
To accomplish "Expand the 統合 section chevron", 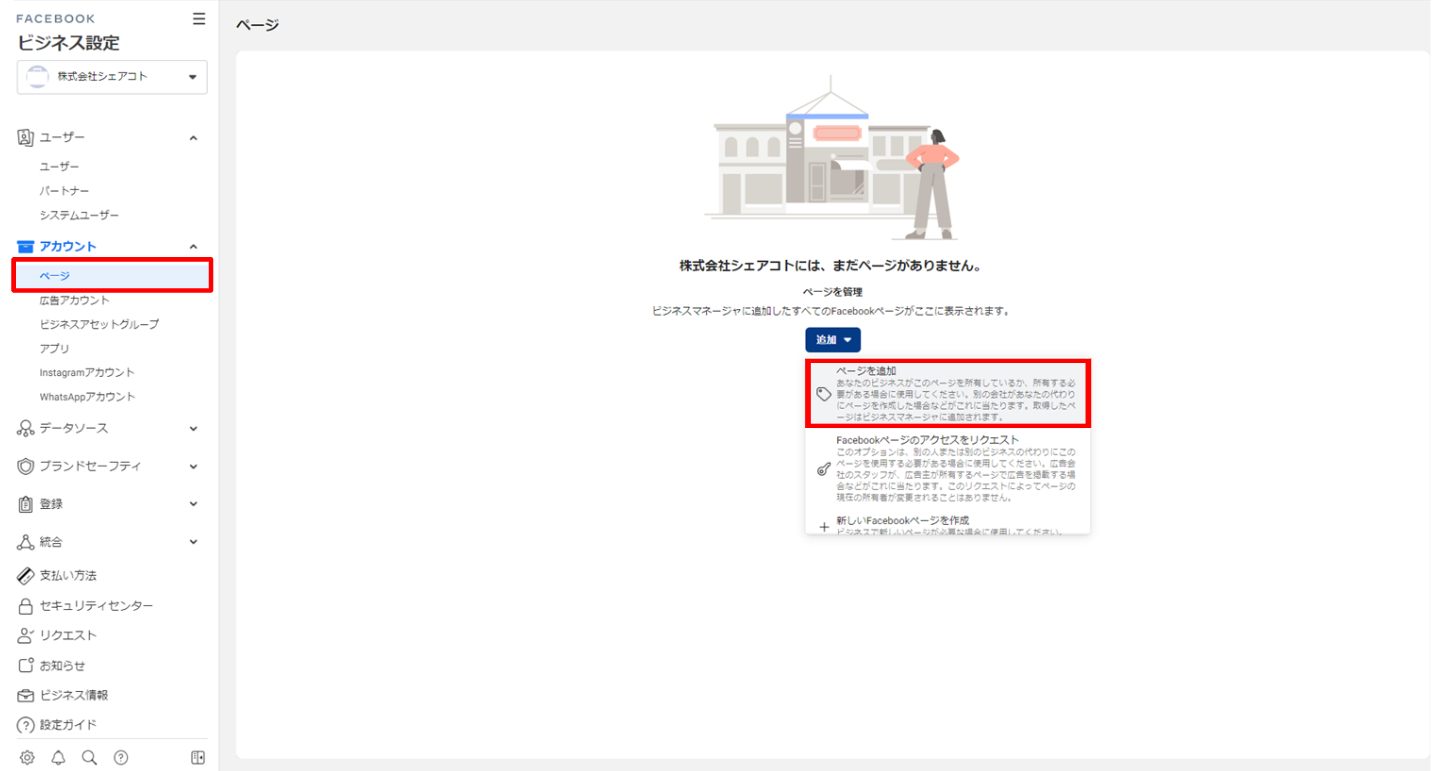I will (193, 542).
